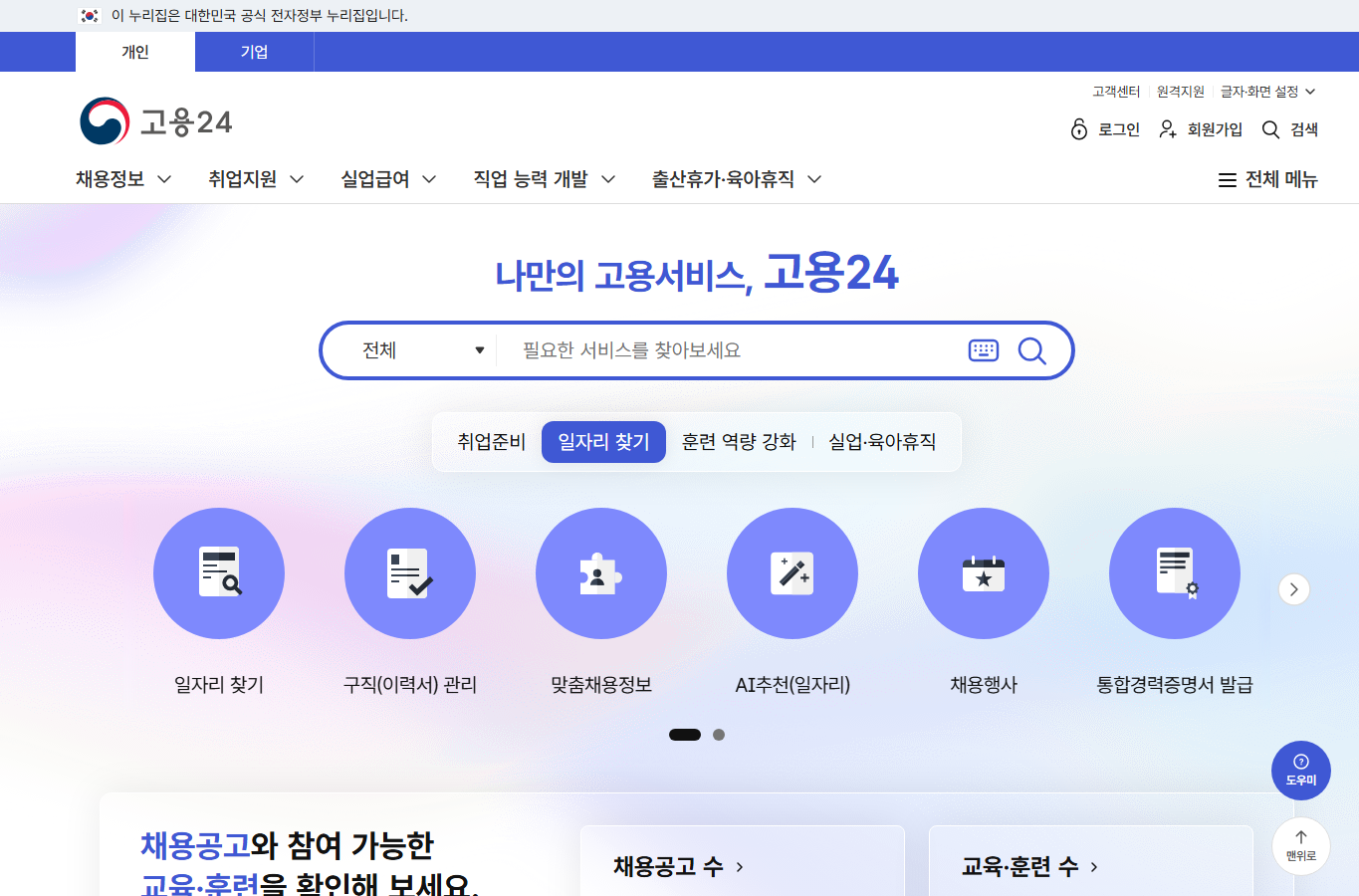Click the 전체 메뉴 text

click(1281, 180)
